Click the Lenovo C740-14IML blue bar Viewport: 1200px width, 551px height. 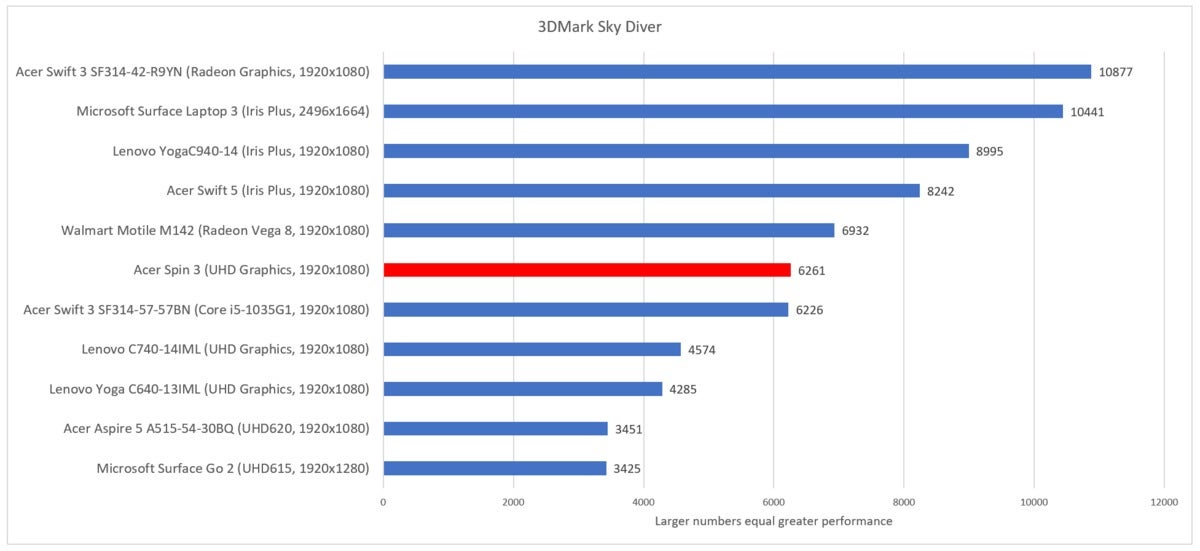(532, 349)
